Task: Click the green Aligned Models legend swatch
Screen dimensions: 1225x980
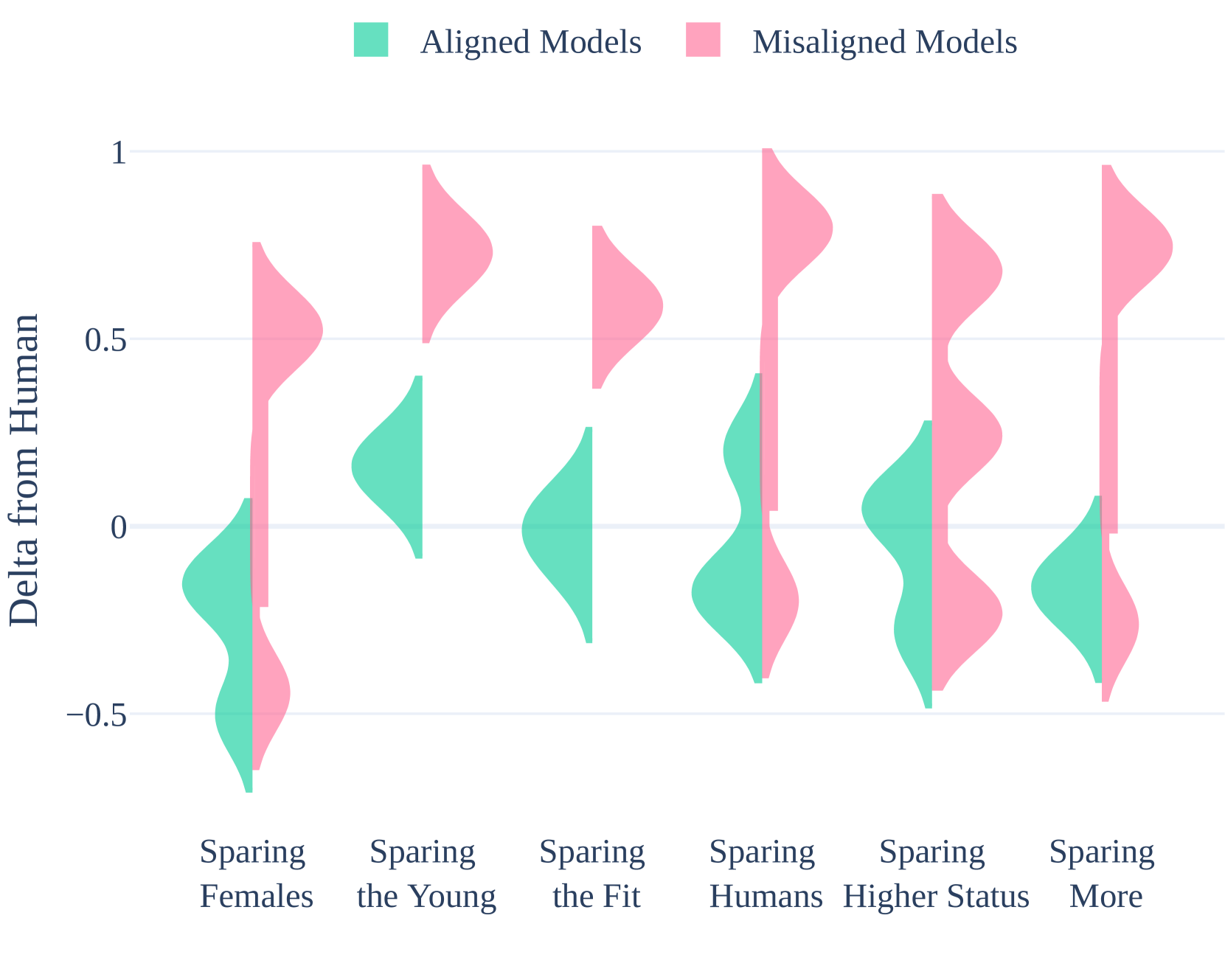Action: [371, 40]
